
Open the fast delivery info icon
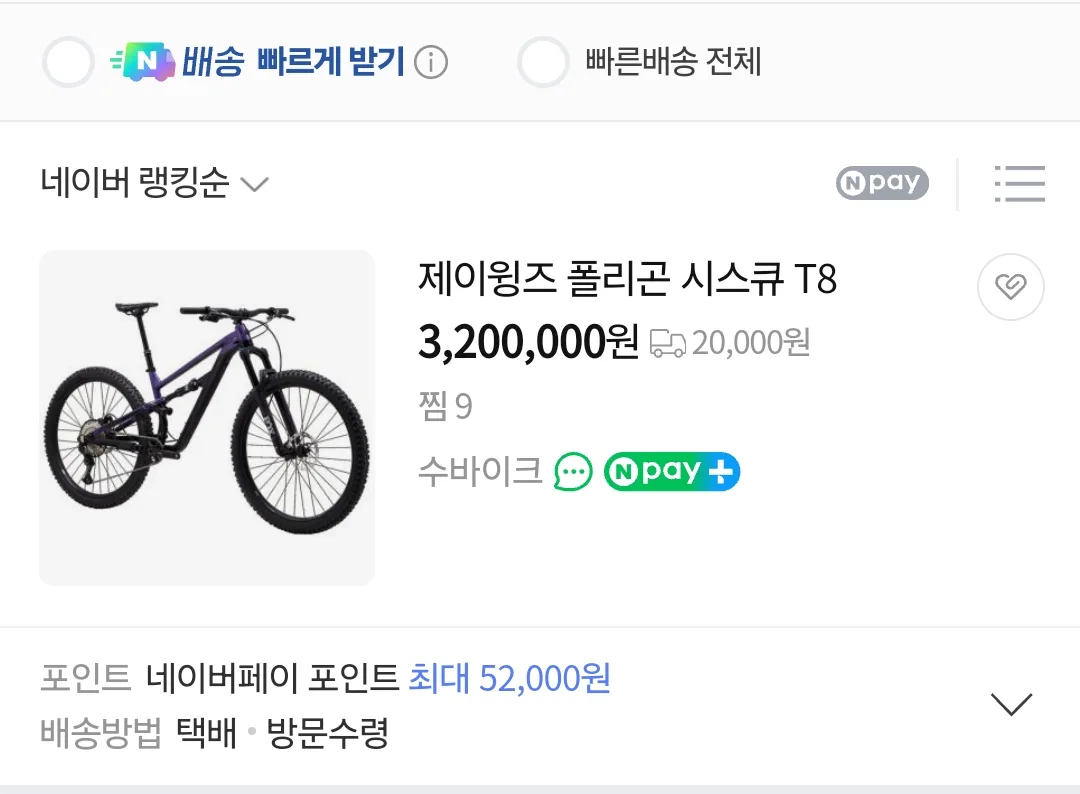point(431,63)
